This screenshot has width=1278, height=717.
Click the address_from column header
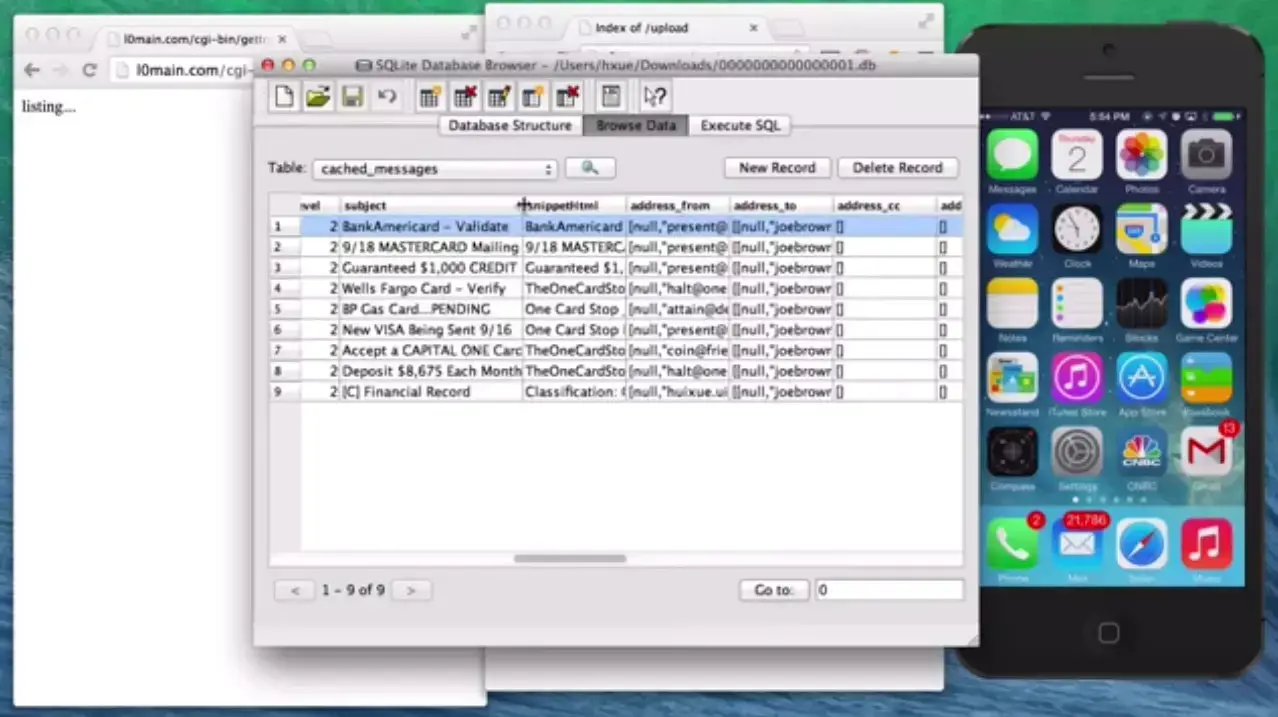tap(677, 205)
